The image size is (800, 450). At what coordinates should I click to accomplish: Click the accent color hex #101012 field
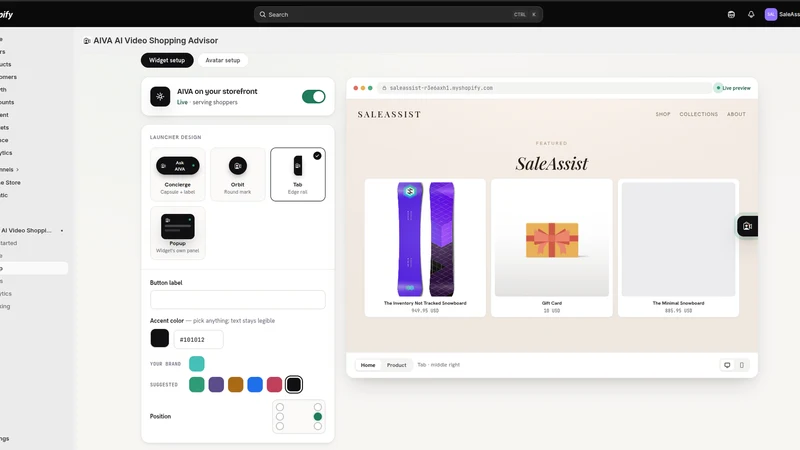(x=198, y=339)
